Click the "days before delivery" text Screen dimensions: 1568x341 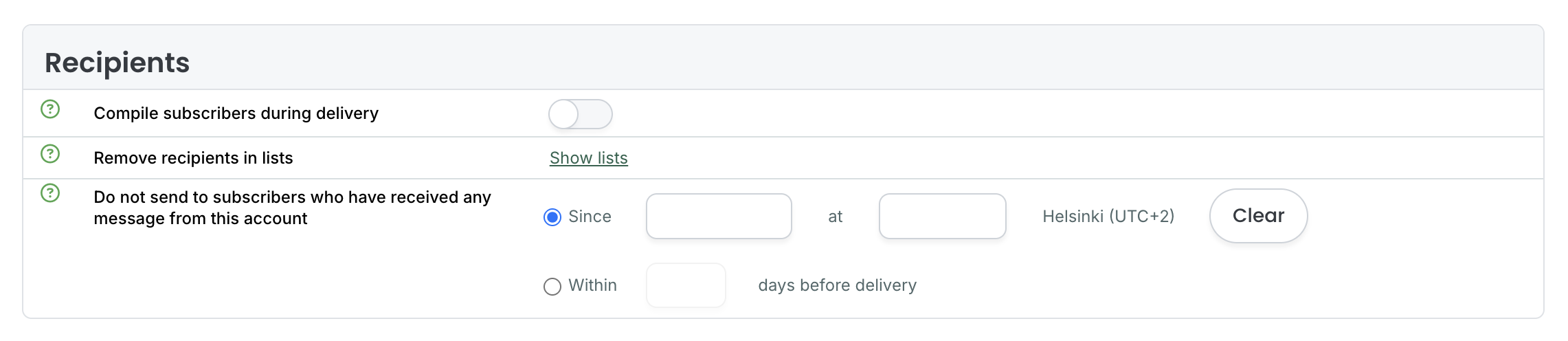pyautogui.click(x=837, y=285)
